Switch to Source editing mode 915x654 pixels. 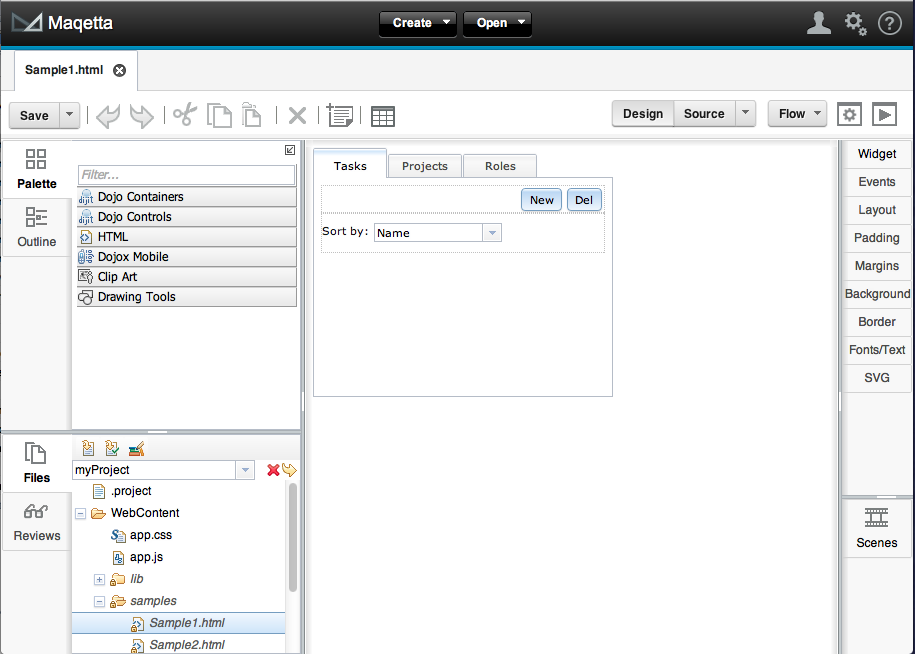(703, 114)
